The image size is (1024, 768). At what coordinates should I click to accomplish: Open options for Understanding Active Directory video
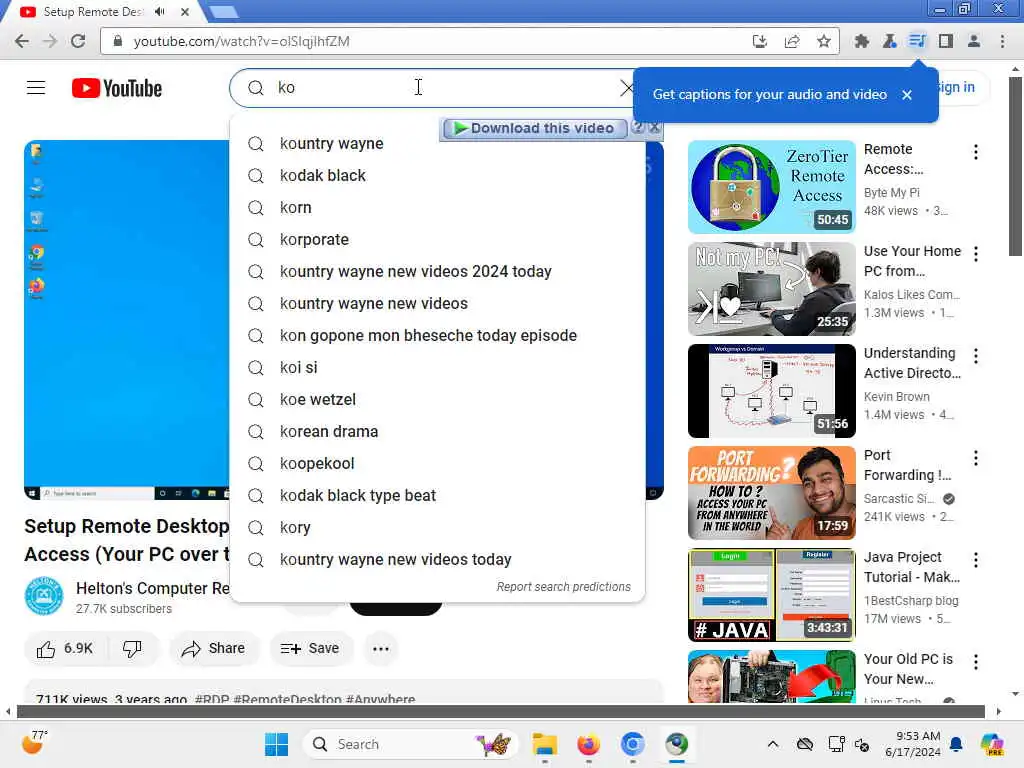click(976, 356)
